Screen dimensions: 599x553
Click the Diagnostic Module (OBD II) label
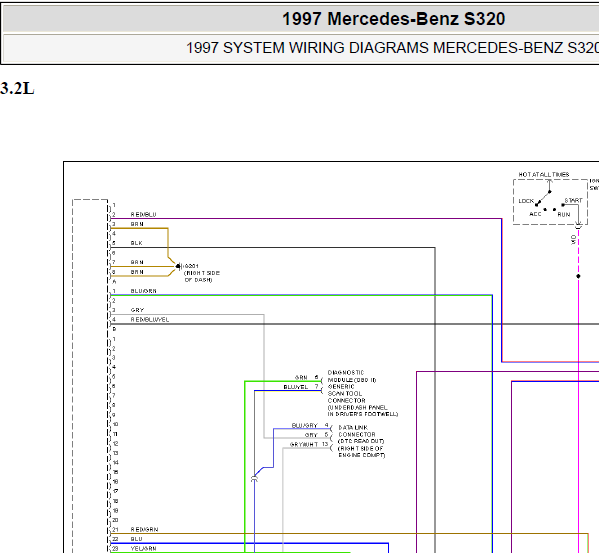coord(352,376)
